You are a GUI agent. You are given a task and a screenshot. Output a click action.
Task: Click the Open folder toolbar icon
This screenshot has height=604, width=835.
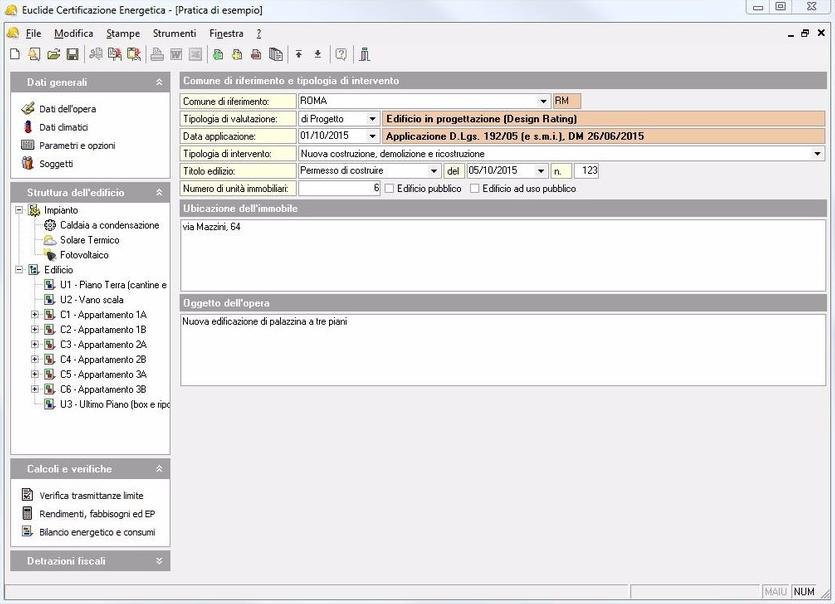click(53, 54)
